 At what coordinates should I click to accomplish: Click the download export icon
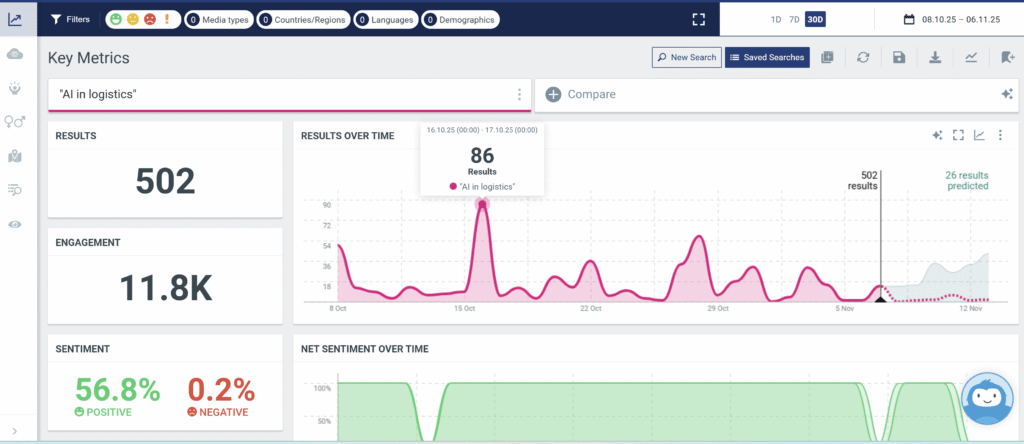[935, 58]
